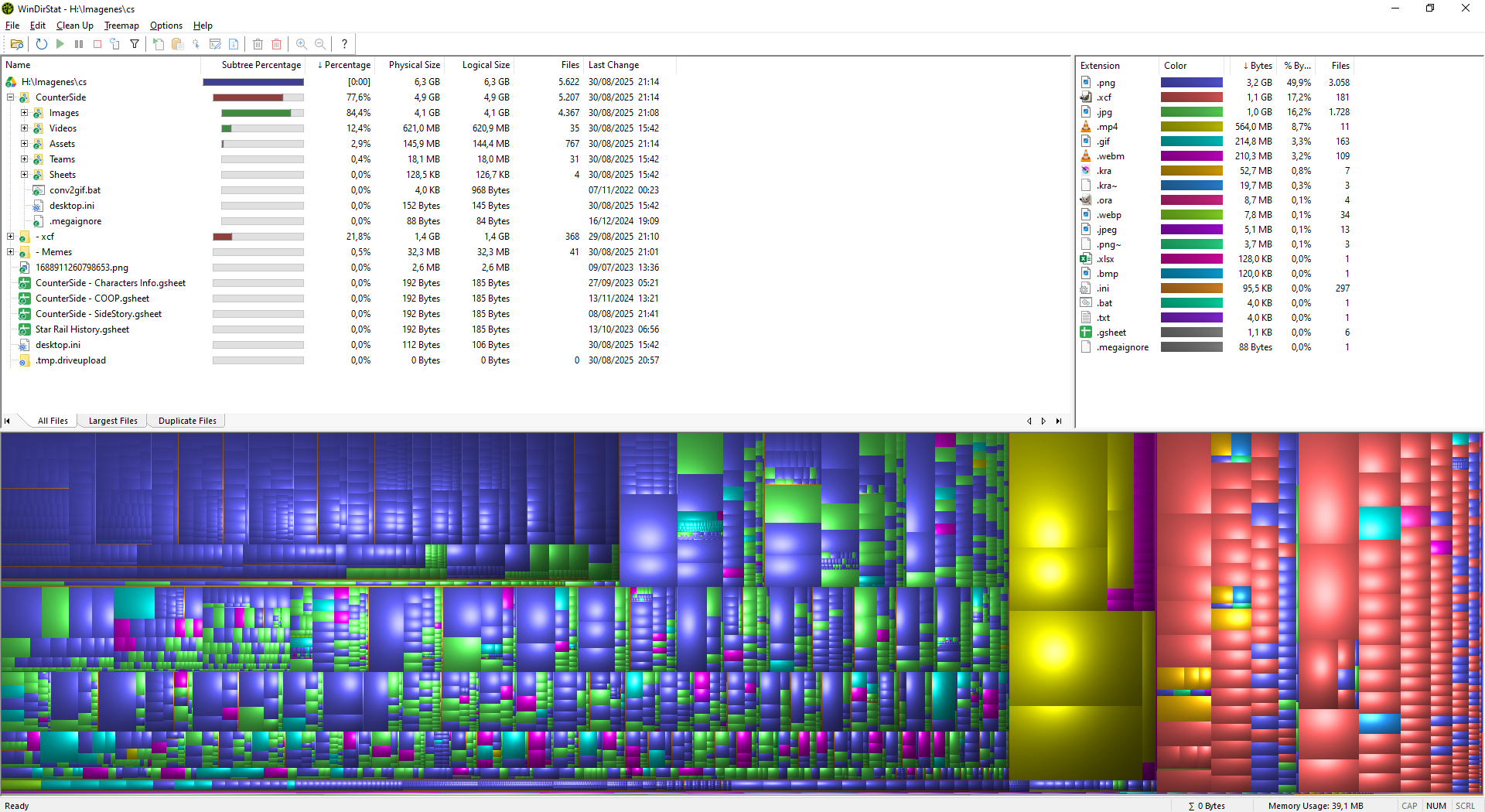Open the Options menu

[x=166, y=26]
